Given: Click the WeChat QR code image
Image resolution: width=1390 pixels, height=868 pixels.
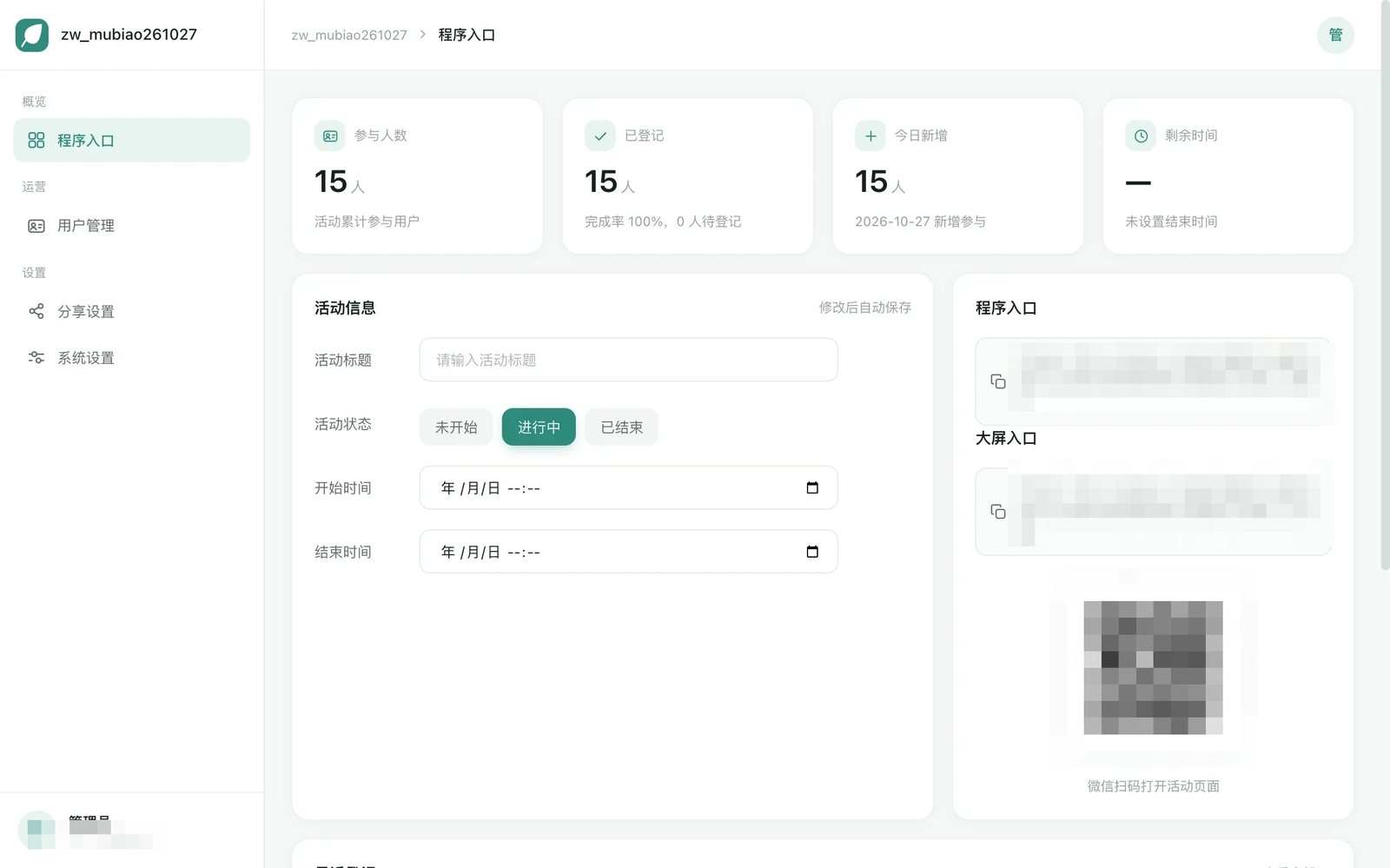Looking at the screenshot, I should 1153,667.
